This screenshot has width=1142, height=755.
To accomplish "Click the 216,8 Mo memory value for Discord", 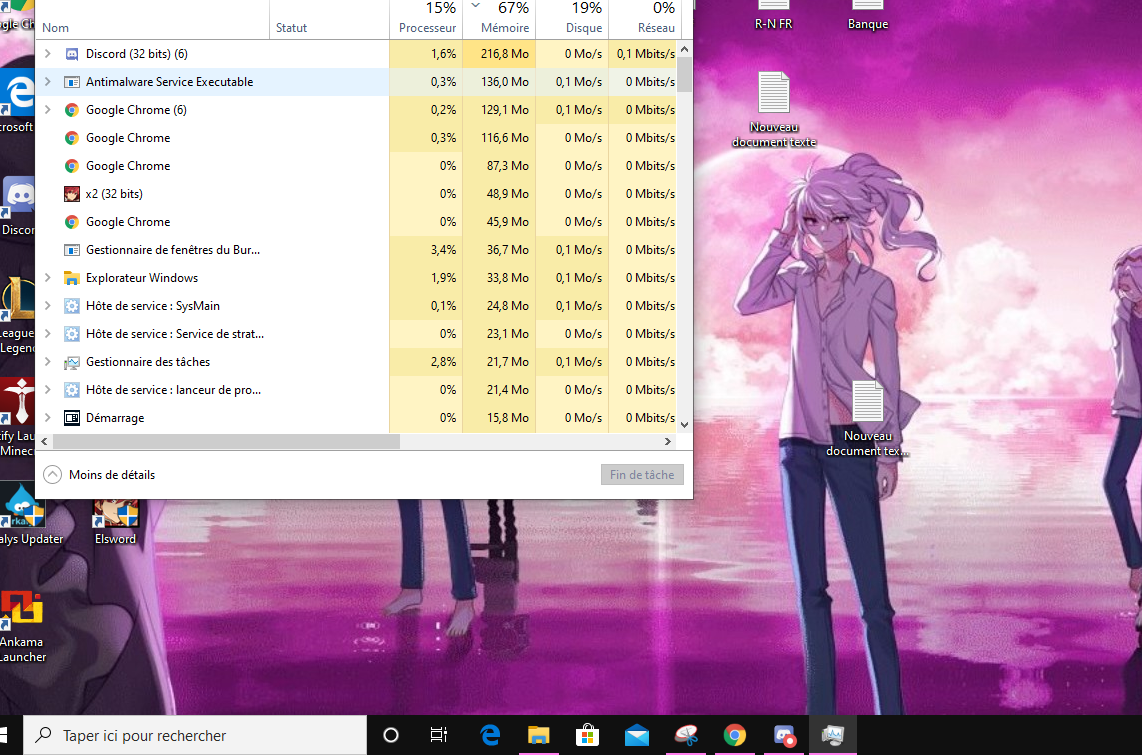I will click(x=505, y=54).
